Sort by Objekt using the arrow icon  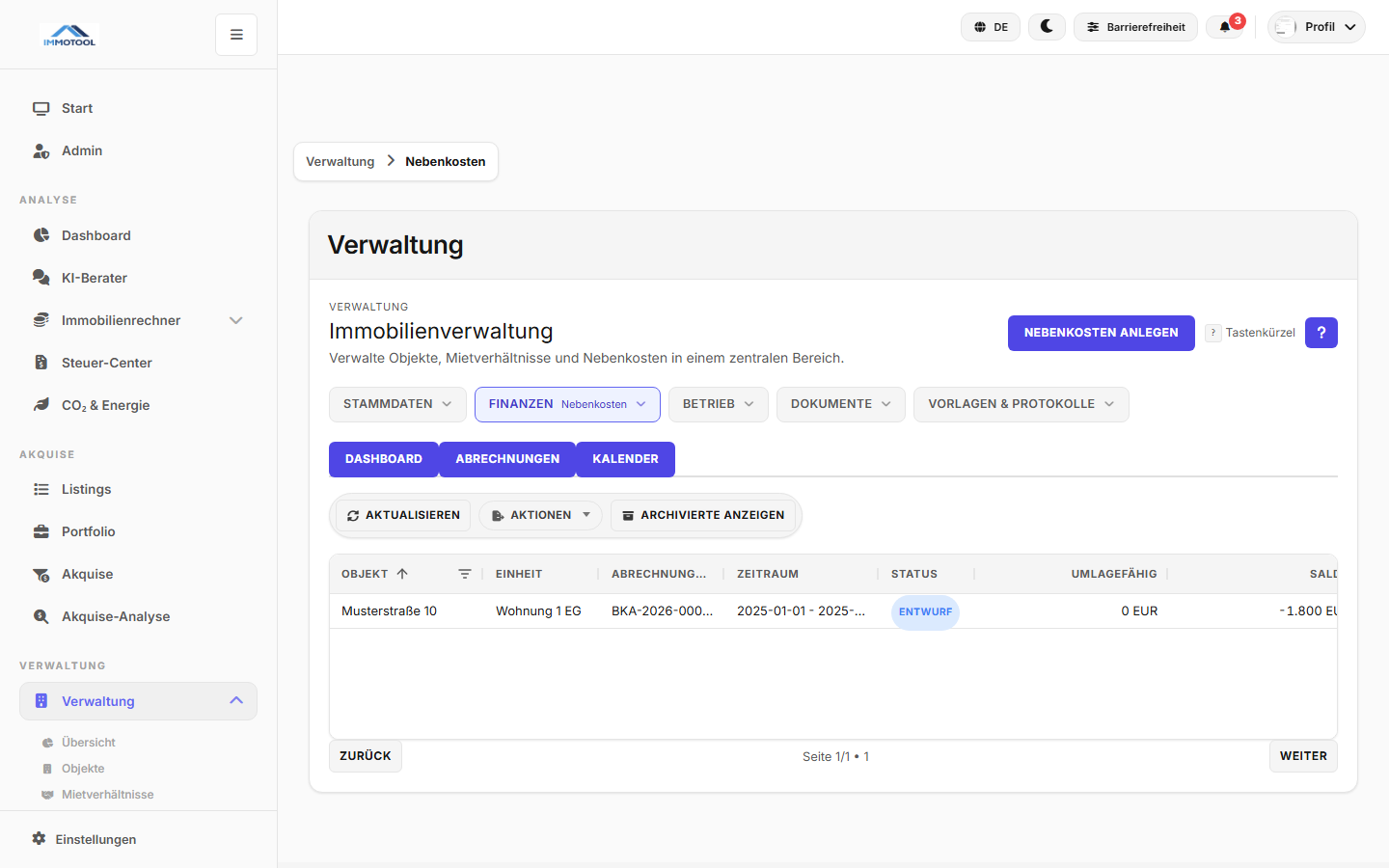point(402,574)
